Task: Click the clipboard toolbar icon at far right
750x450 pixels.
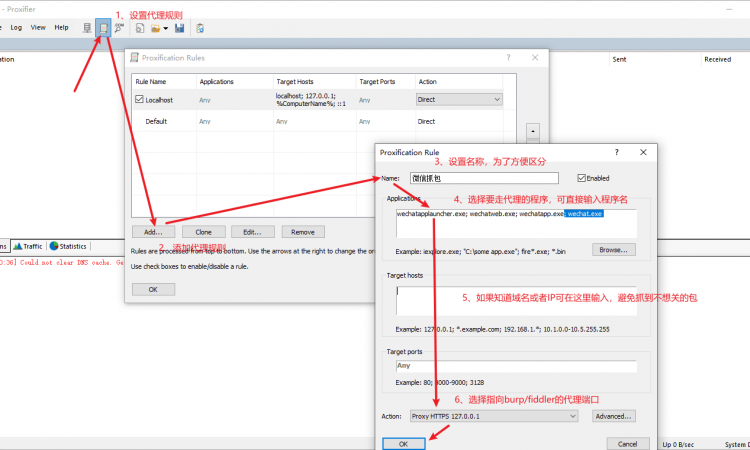Action: (x=200, y=28)
